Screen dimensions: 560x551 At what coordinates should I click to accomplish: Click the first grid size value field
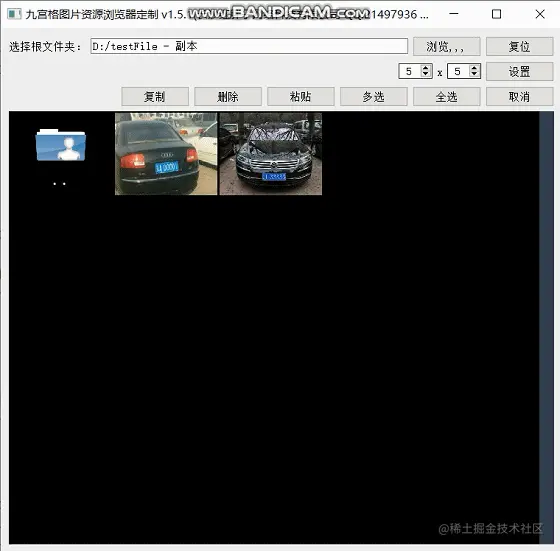tap(409, 71)
